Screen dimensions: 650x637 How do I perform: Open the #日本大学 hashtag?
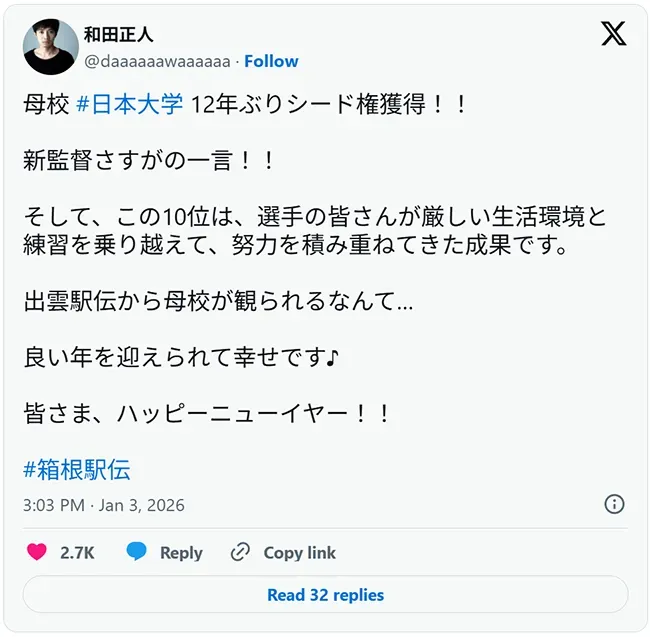pyautogui.click(x=129, y=104)
